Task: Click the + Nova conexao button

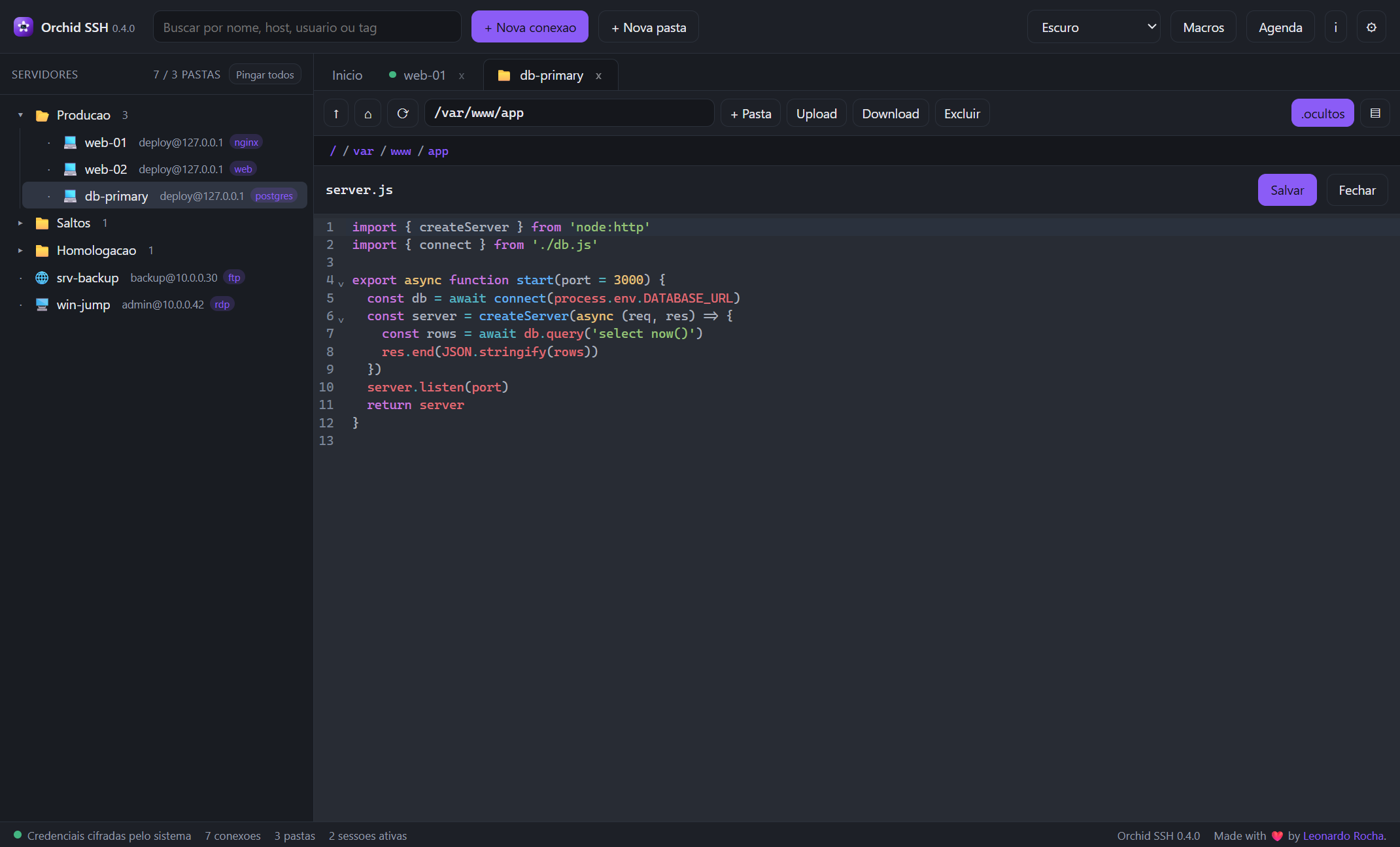Action: (x=530, y=27)
